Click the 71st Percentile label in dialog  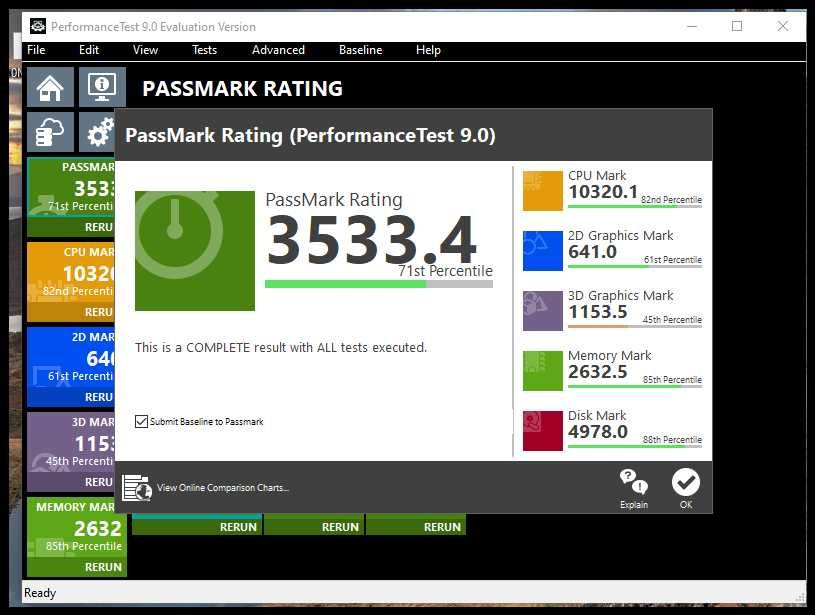point(445,271)
